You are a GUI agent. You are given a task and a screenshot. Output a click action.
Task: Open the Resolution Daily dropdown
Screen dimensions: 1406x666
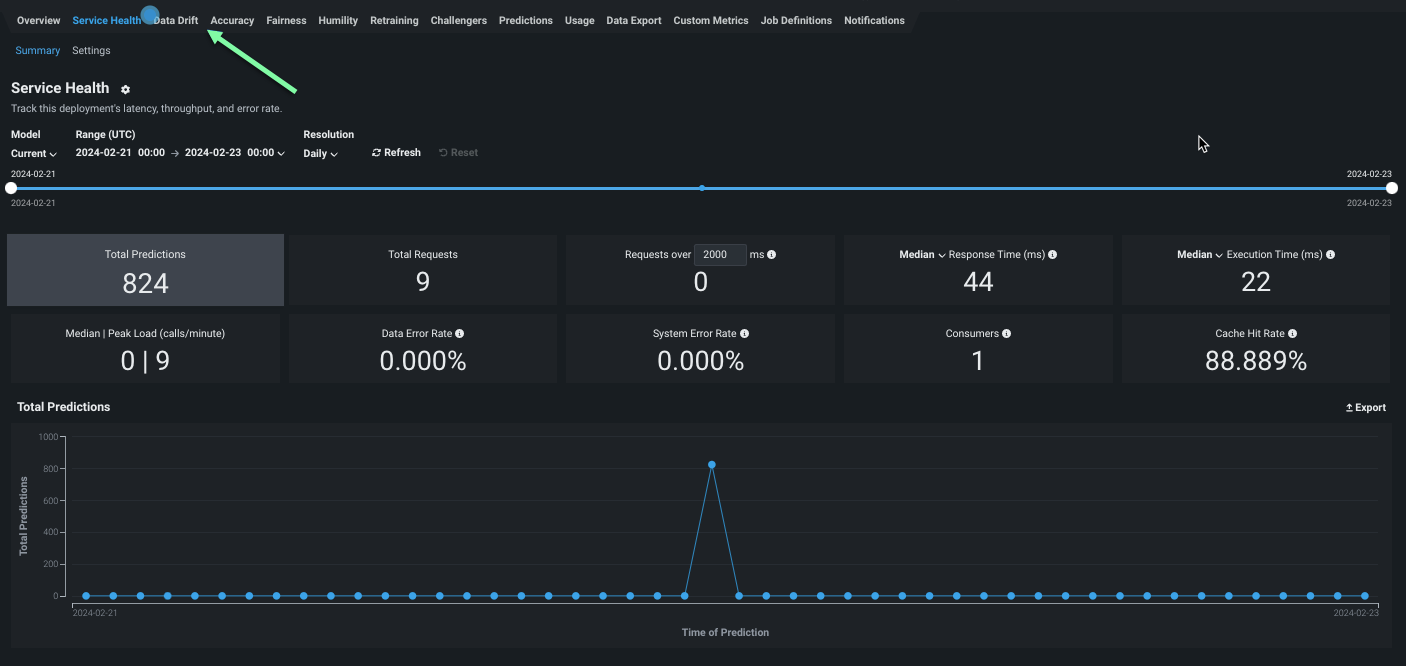coord(320,154)
